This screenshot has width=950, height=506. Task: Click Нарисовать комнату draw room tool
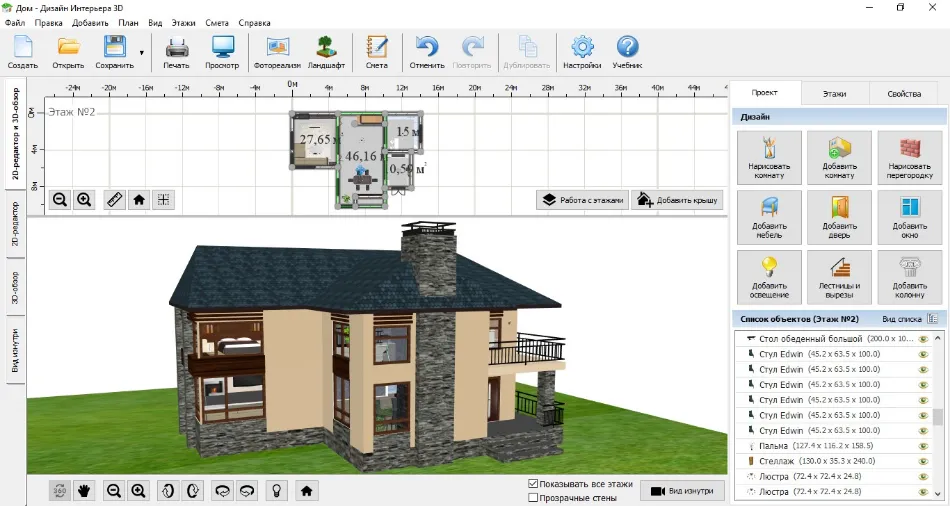(769, 158)
